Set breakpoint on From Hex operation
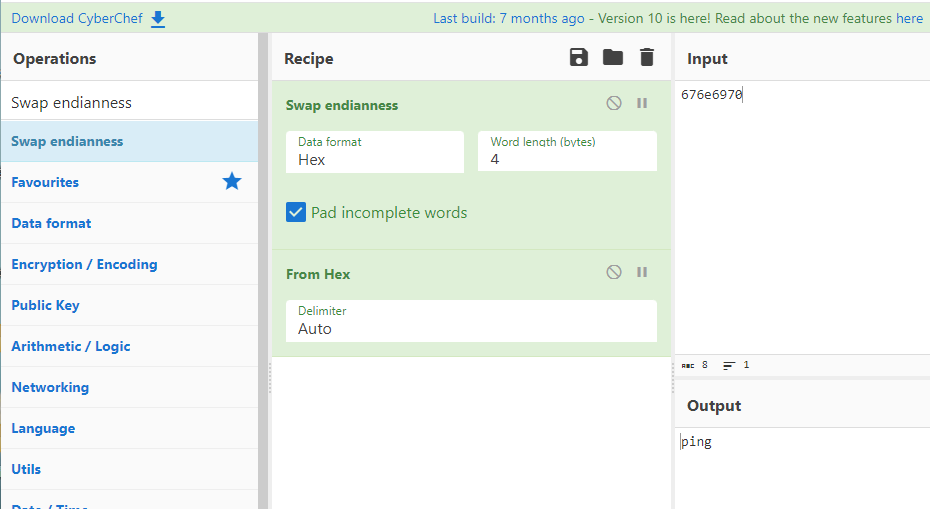Screen dimensions: 930x509 pos(642,272)
